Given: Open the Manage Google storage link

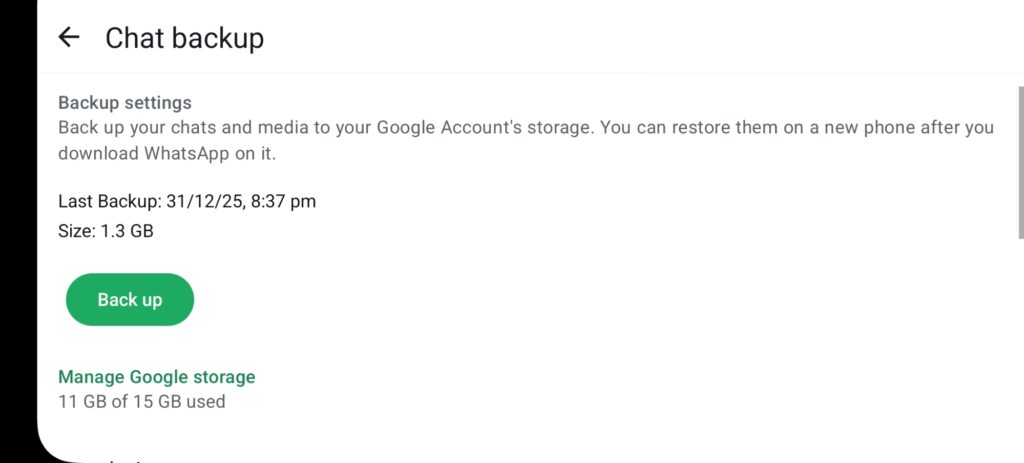Looking at the screenshot, I should click(156, 377).
